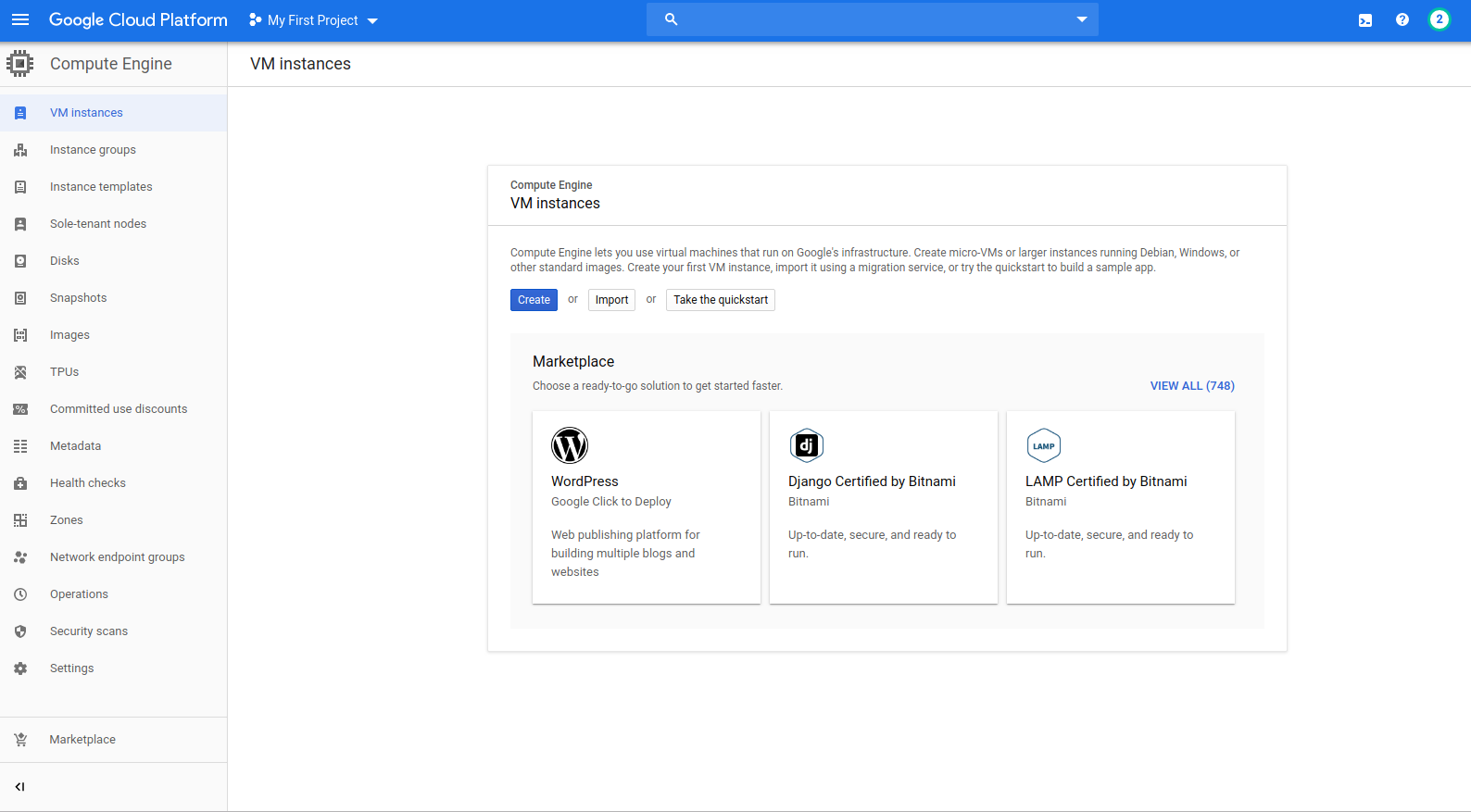The height and width of the screenshot is (812, 1471).
Task: Click the Security scans shield icon
Action: pyautogui.click(x=20, y=631)
